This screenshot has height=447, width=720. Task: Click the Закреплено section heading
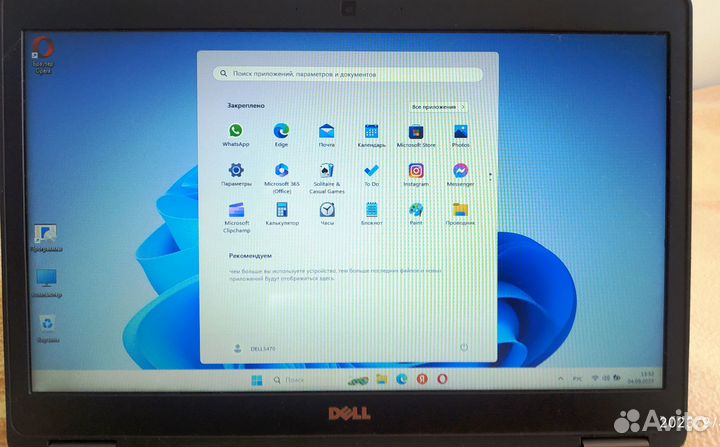[246, 106]
